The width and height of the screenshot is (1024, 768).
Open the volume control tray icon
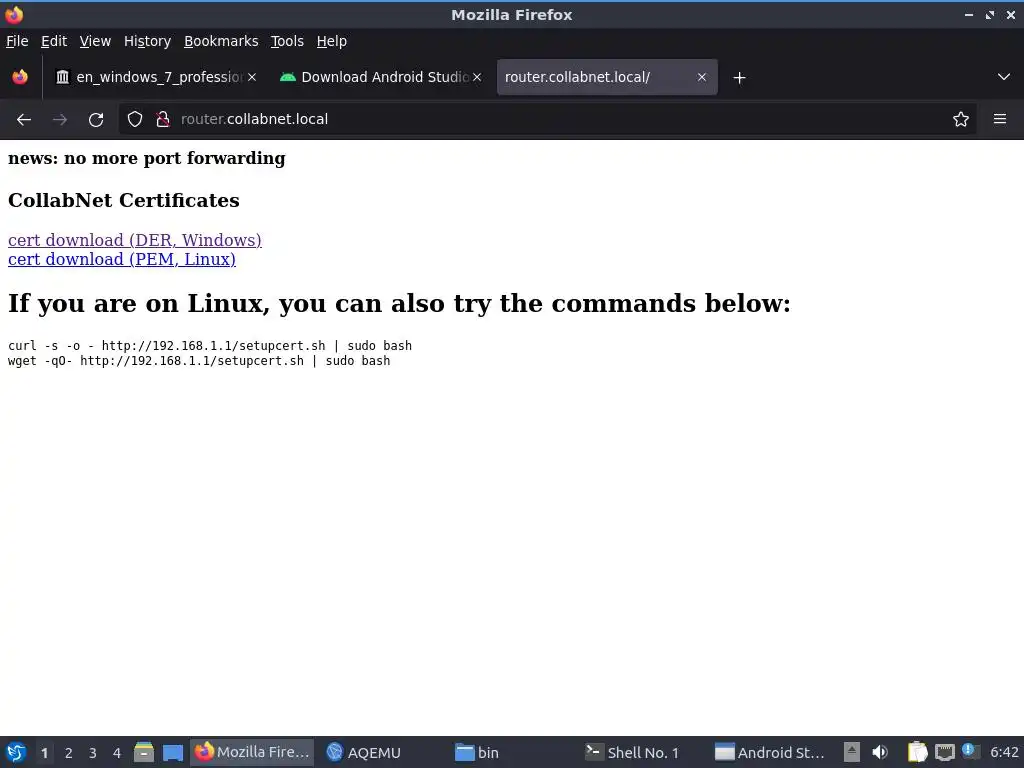coord(880,752)
